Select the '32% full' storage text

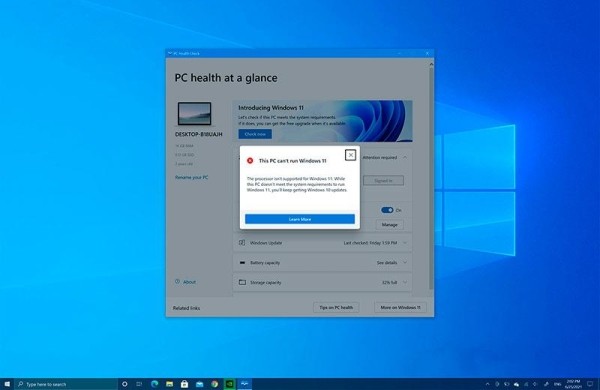tap(389, 282)
